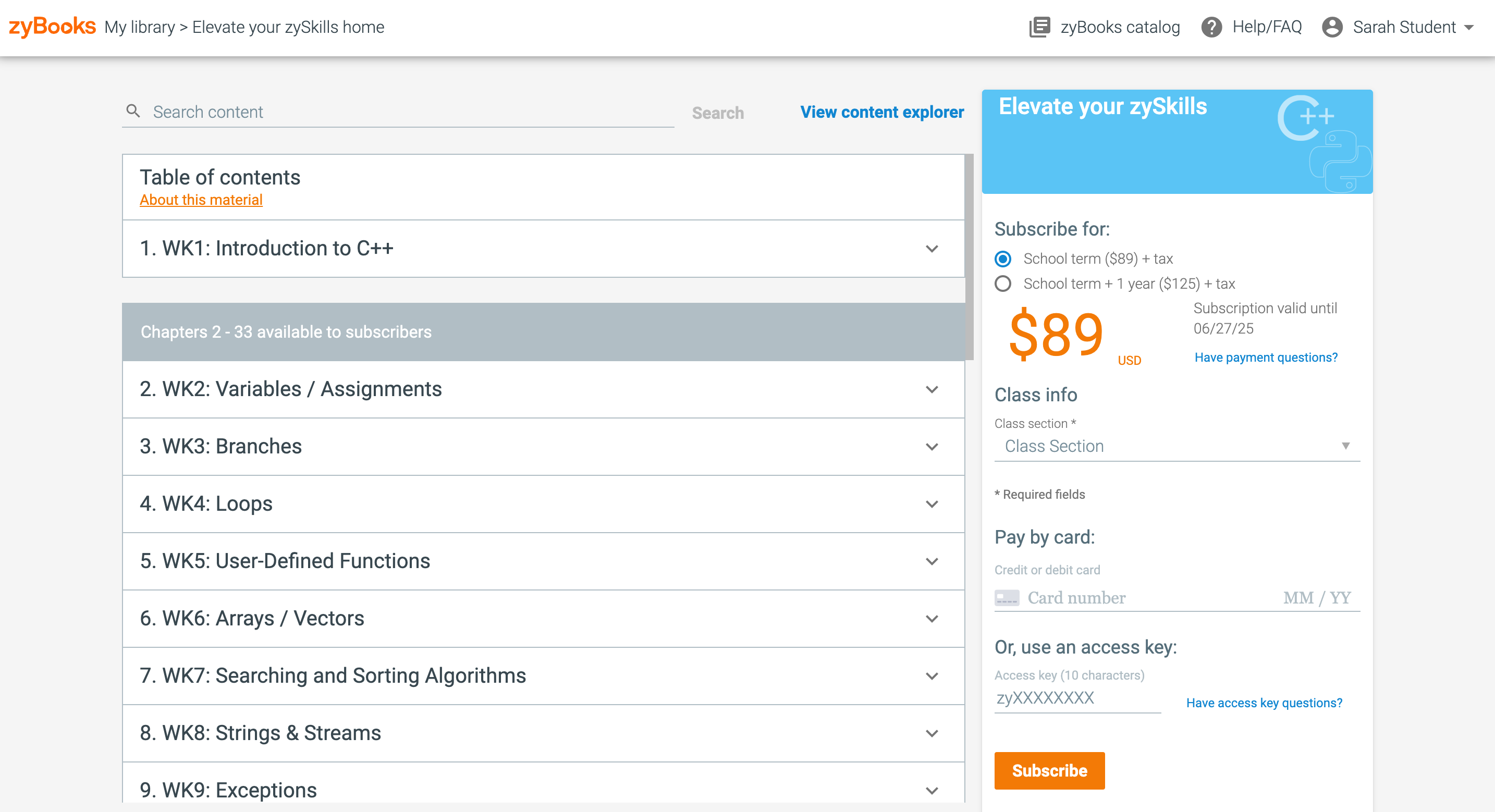Open the Sarah Student account dropdown arrow
The width and height of the screenshot is (1495, 812).
pos(1469,27)
